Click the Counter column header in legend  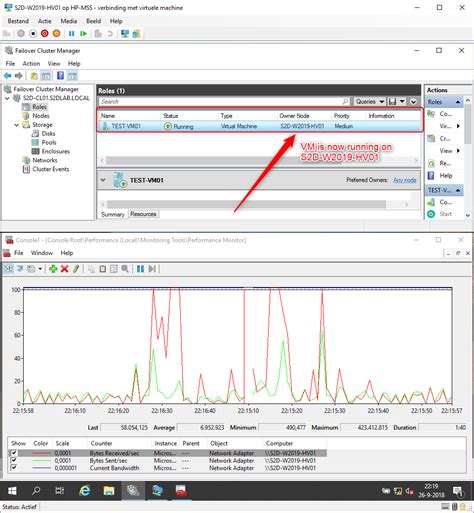click(x=101, y=443)
